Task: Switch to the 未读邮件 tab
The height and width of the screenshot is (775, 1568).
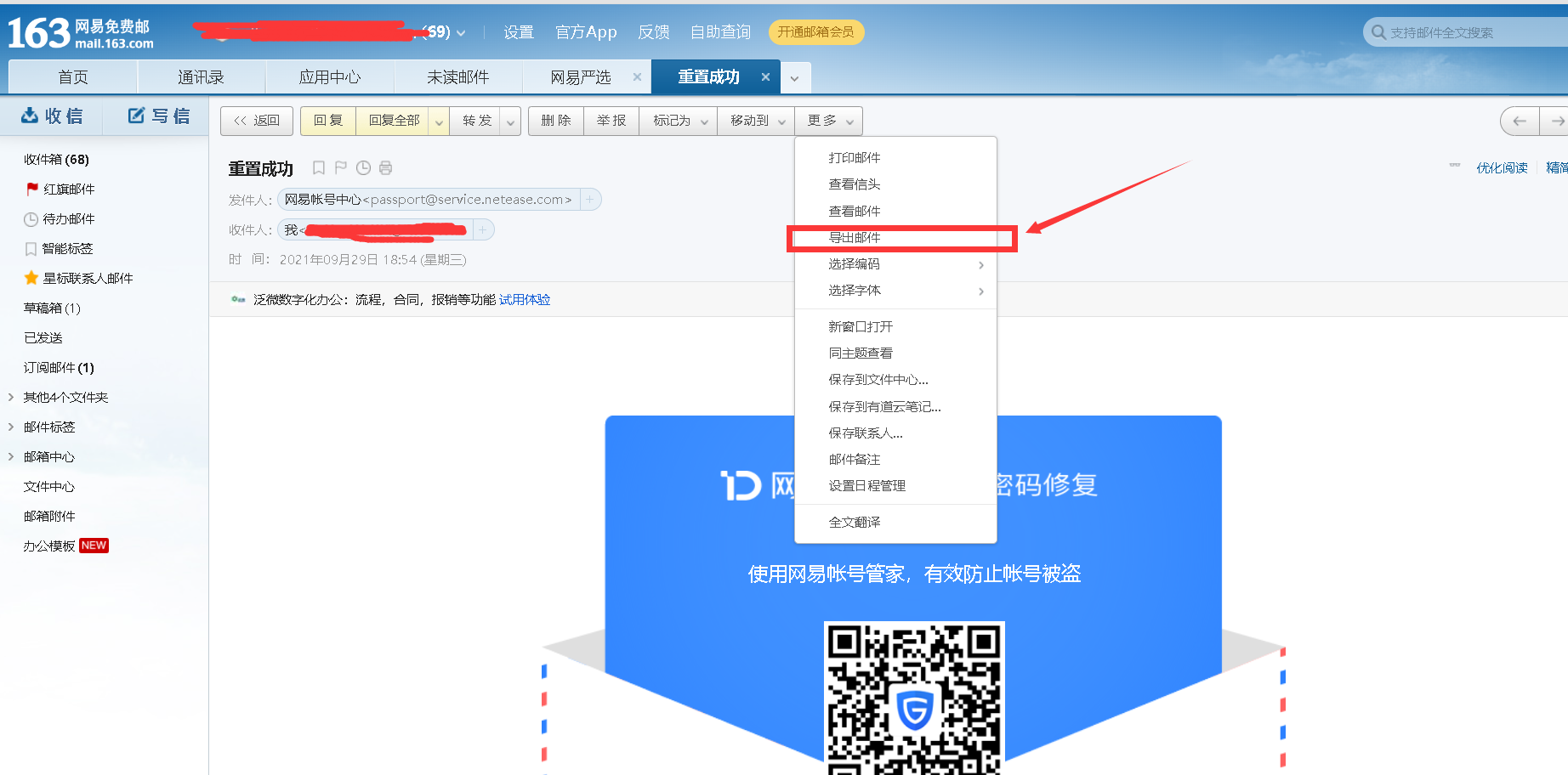Action: (457, 77)
